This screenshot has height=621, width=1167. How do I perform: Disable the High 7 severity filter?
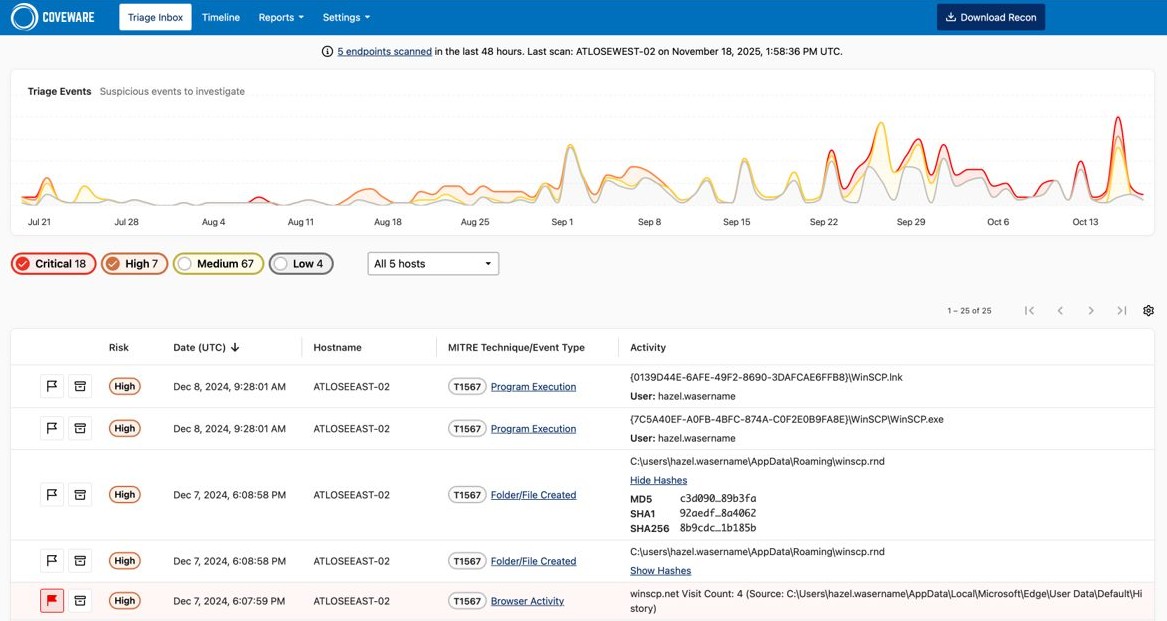coord(134,263)
